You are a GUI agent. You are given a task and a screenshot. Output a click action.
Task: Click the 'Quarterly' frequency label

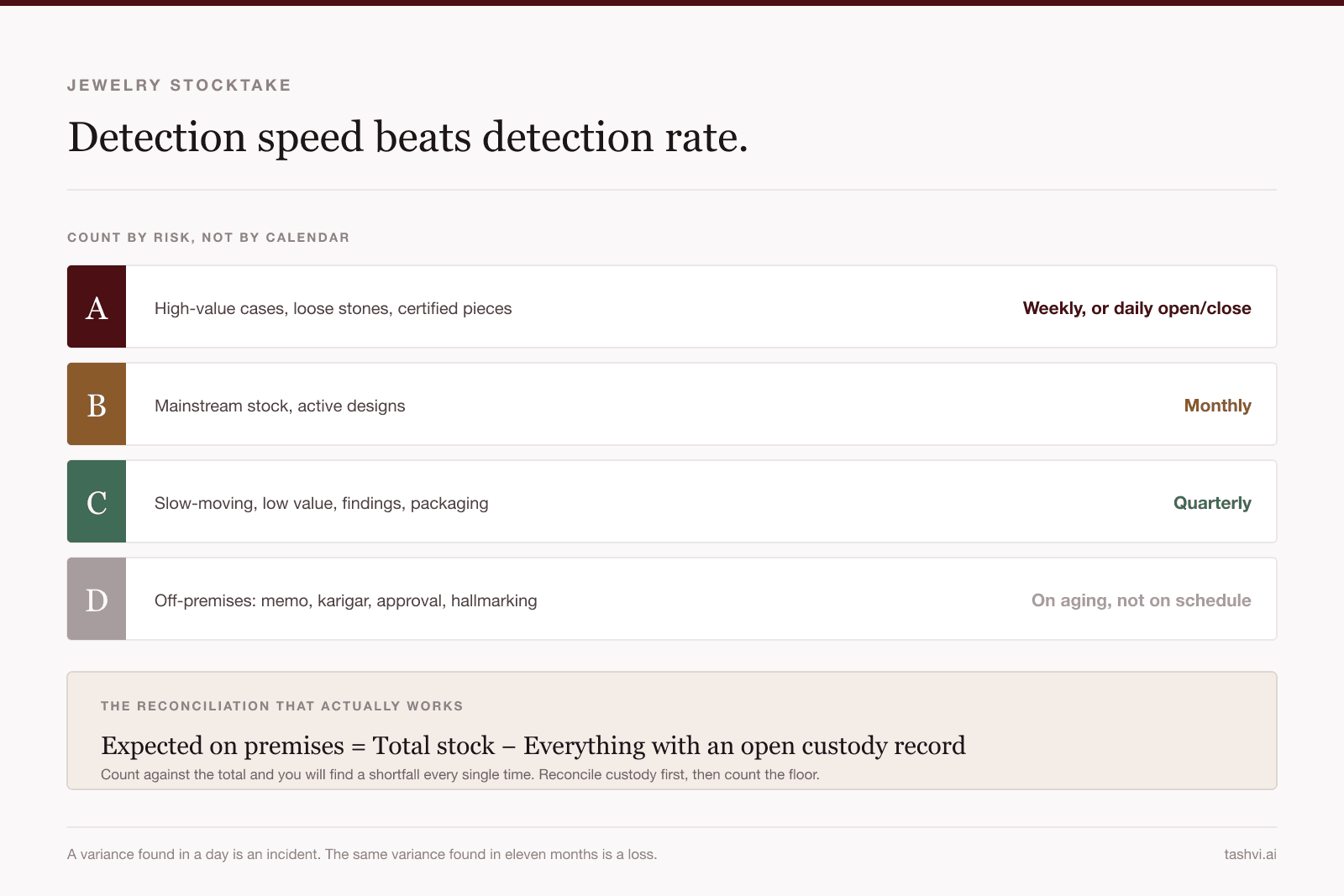1212,503
